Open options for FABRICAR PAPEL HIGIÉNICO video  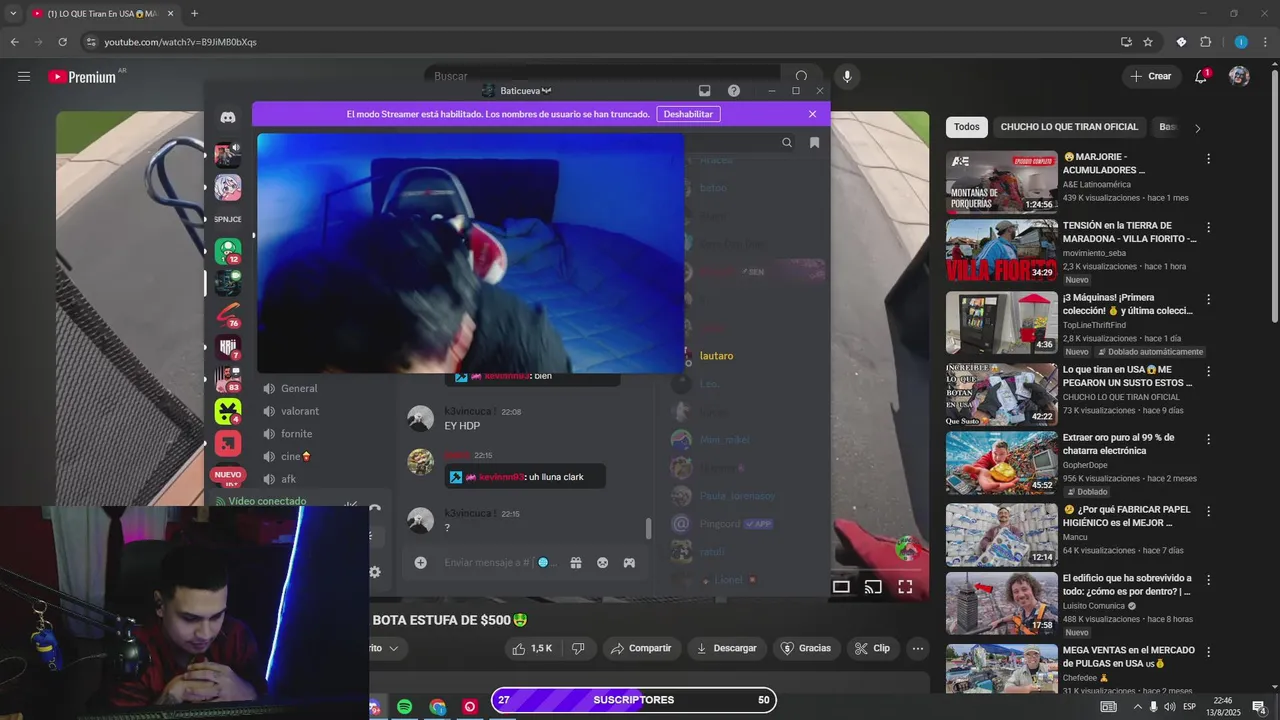tap(1208, 511)
